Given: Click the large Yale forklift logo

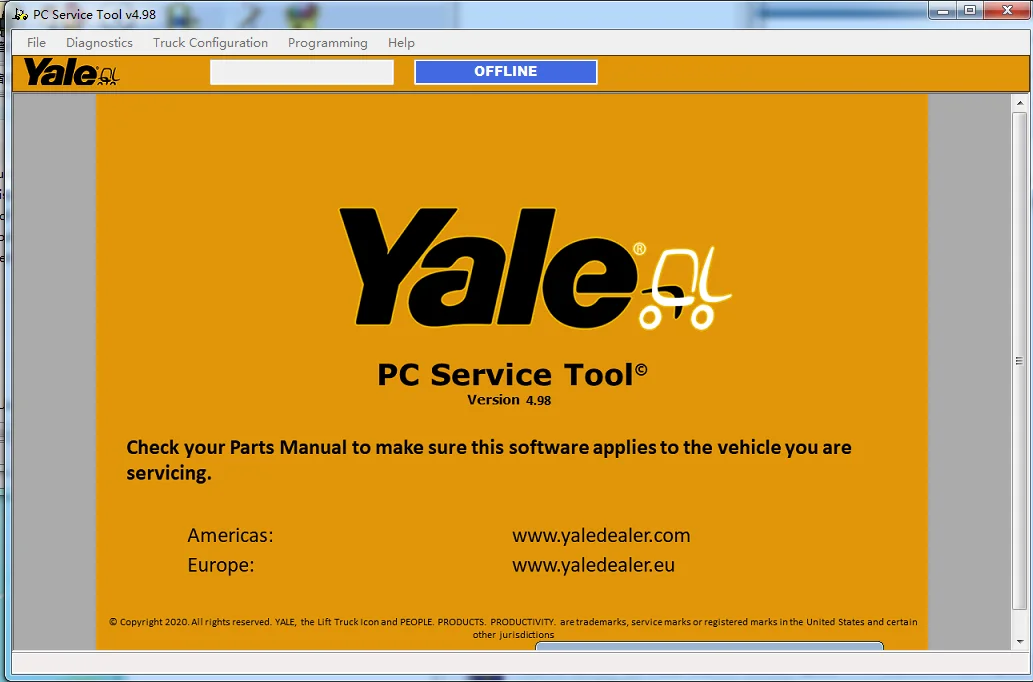Looking at the screenshot, I should pyautogui.click(x=535, y=269).
